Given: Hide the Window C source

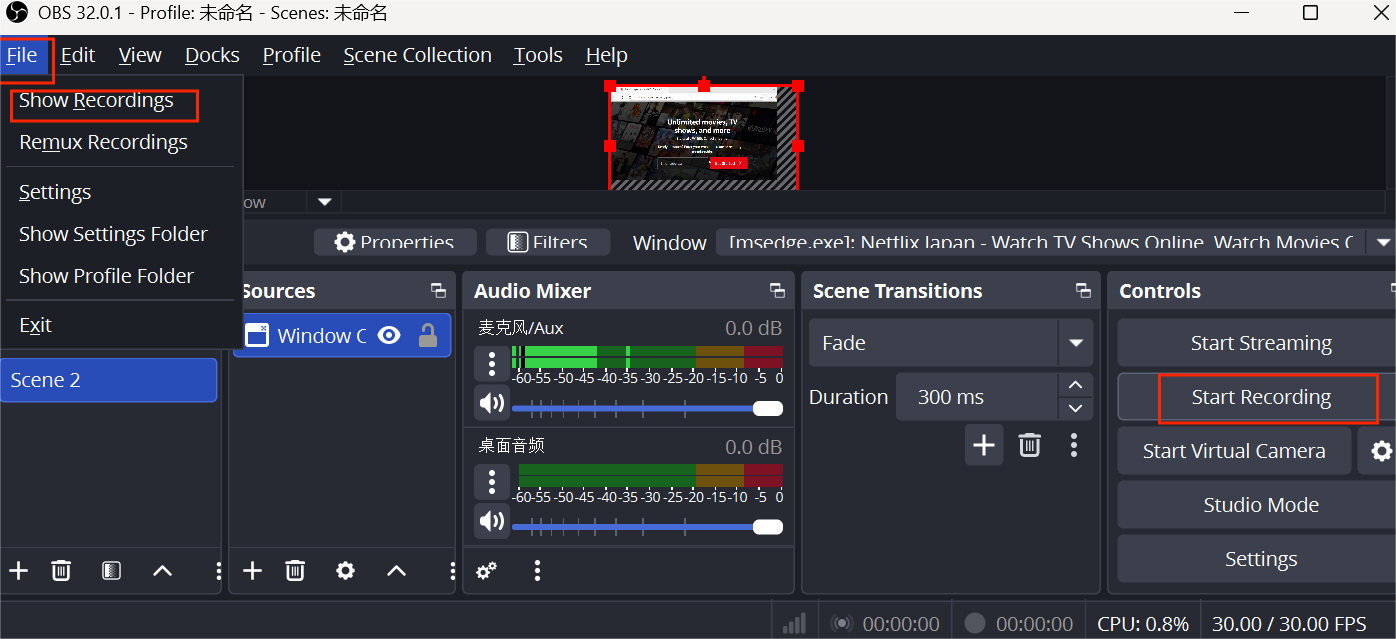Looking at the screenshot, I should click(x=390, y=335).
